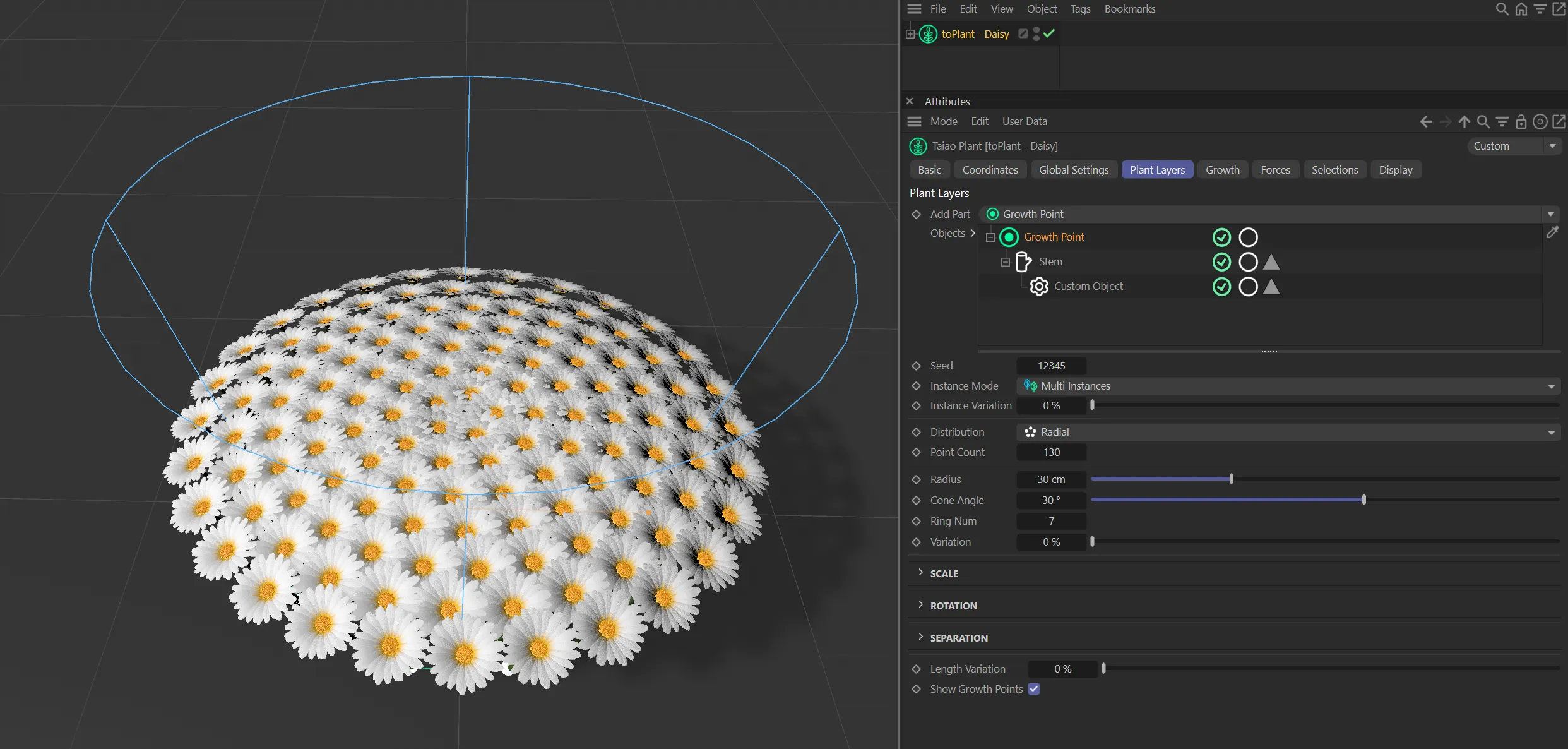Viewport: 1568px width, 749px height.
Task: Click the home icon in Object Manager
Action: coord(1521,9)
